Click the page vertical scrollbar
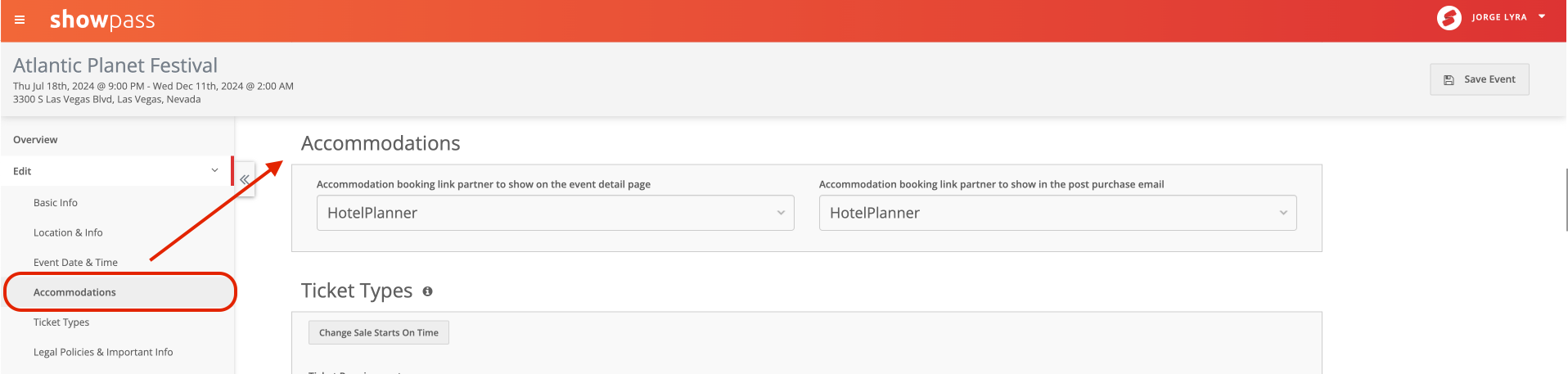The width and height of the screenshot is (1568, 374). coord(1566,201)
